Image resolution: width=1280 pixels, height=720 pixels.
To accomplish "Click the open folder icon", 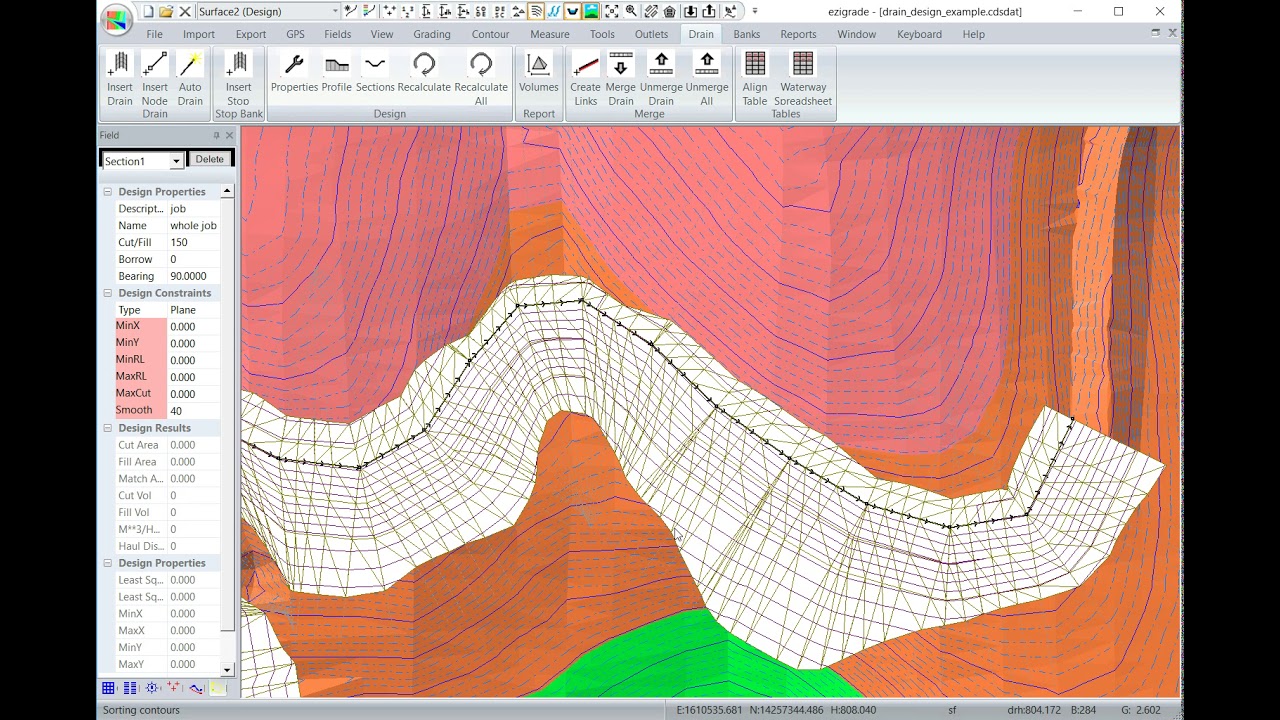I will point(166,11).
